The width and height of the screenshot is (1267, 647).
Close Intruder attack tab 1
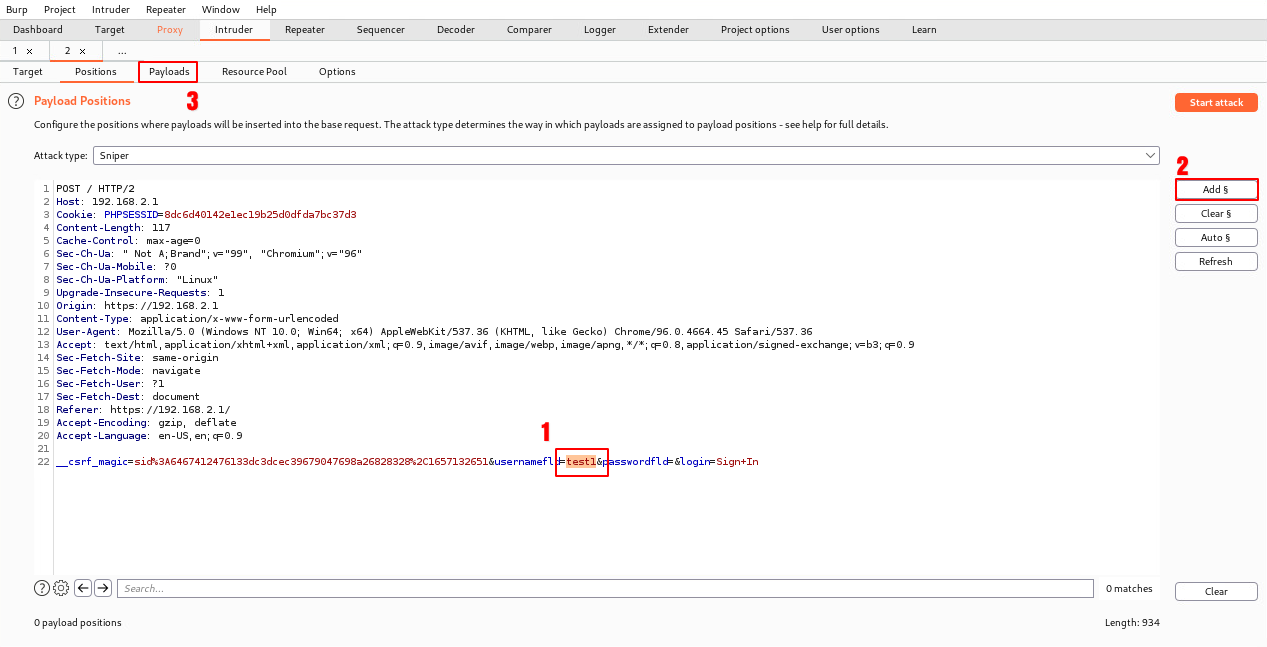pyautogui.click(x=29, y=51)
